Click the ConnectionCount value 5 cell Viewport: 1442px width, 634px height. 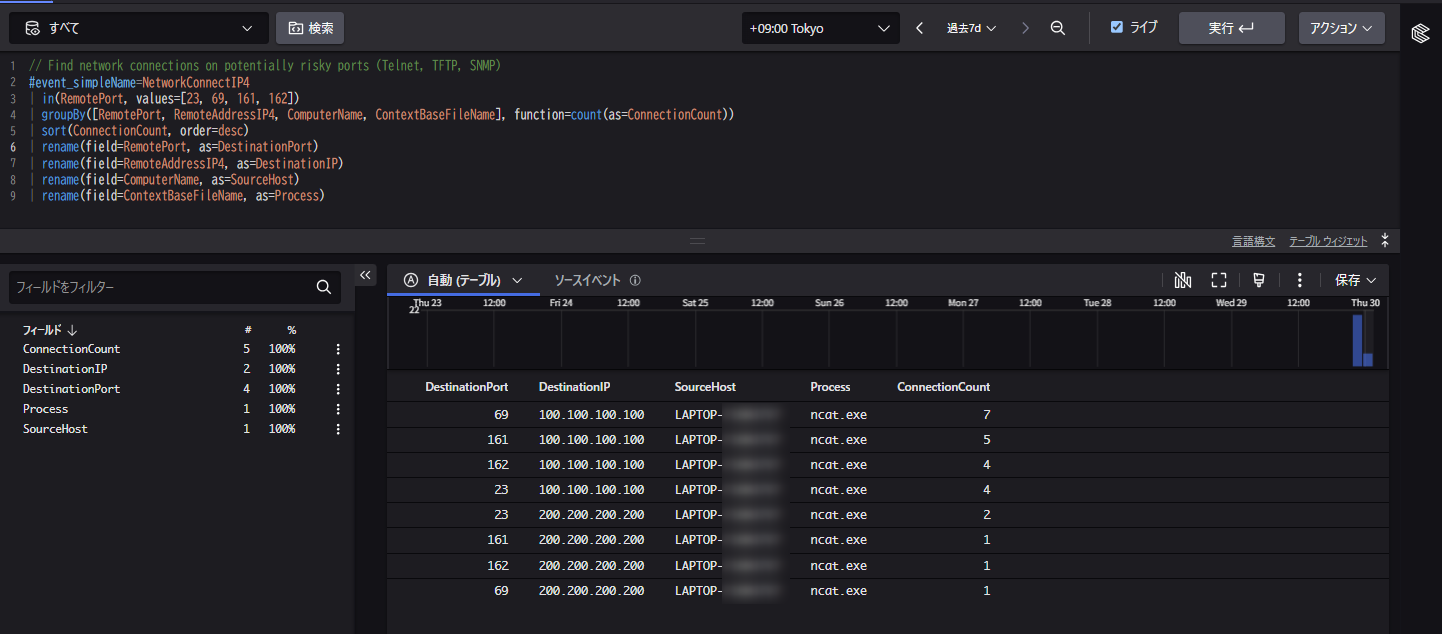986,439
